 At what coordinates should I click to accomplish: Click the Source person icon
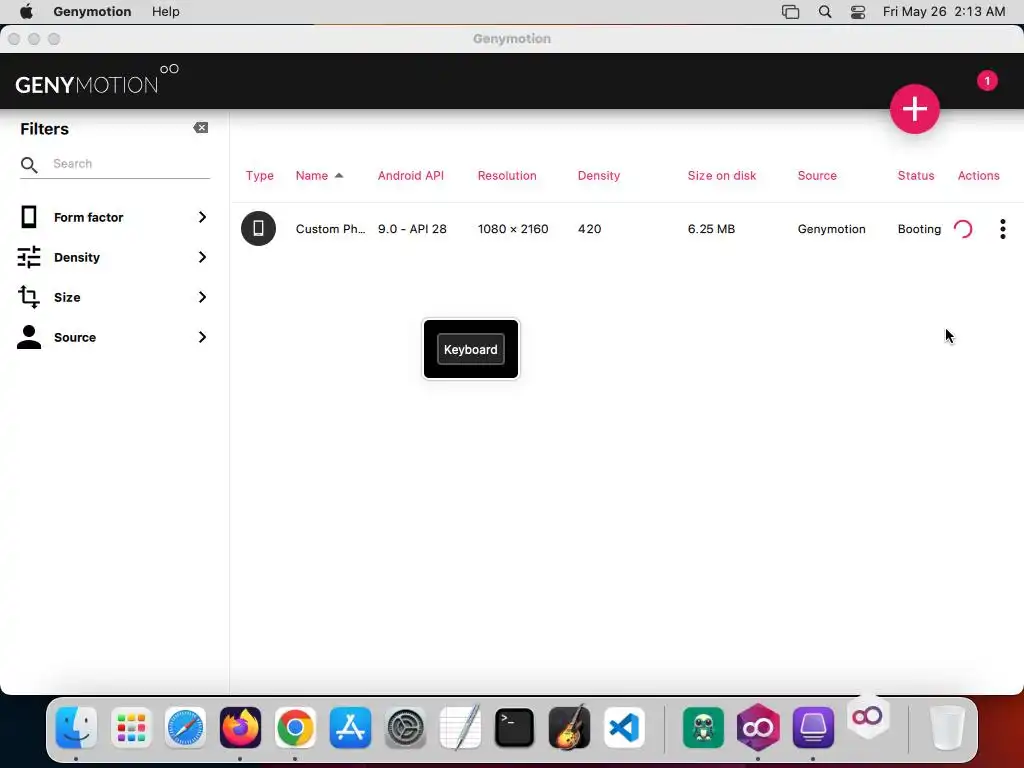[x=29, y=337]
